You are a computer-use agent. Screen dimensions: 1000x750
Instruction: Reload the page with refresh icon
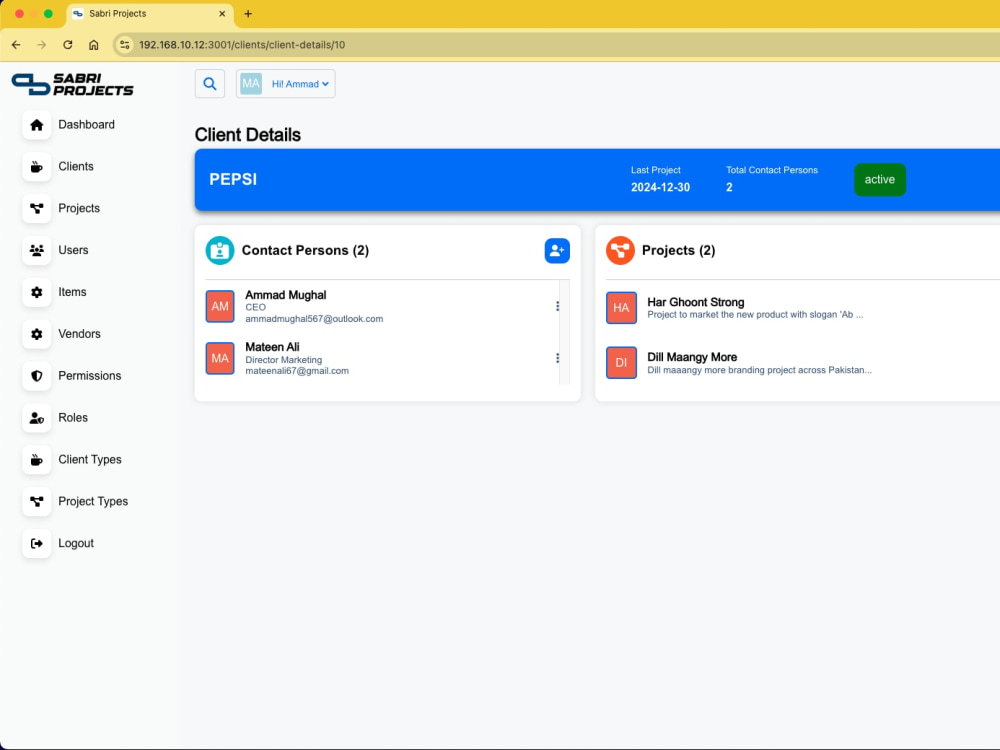[x=68, y=45]
